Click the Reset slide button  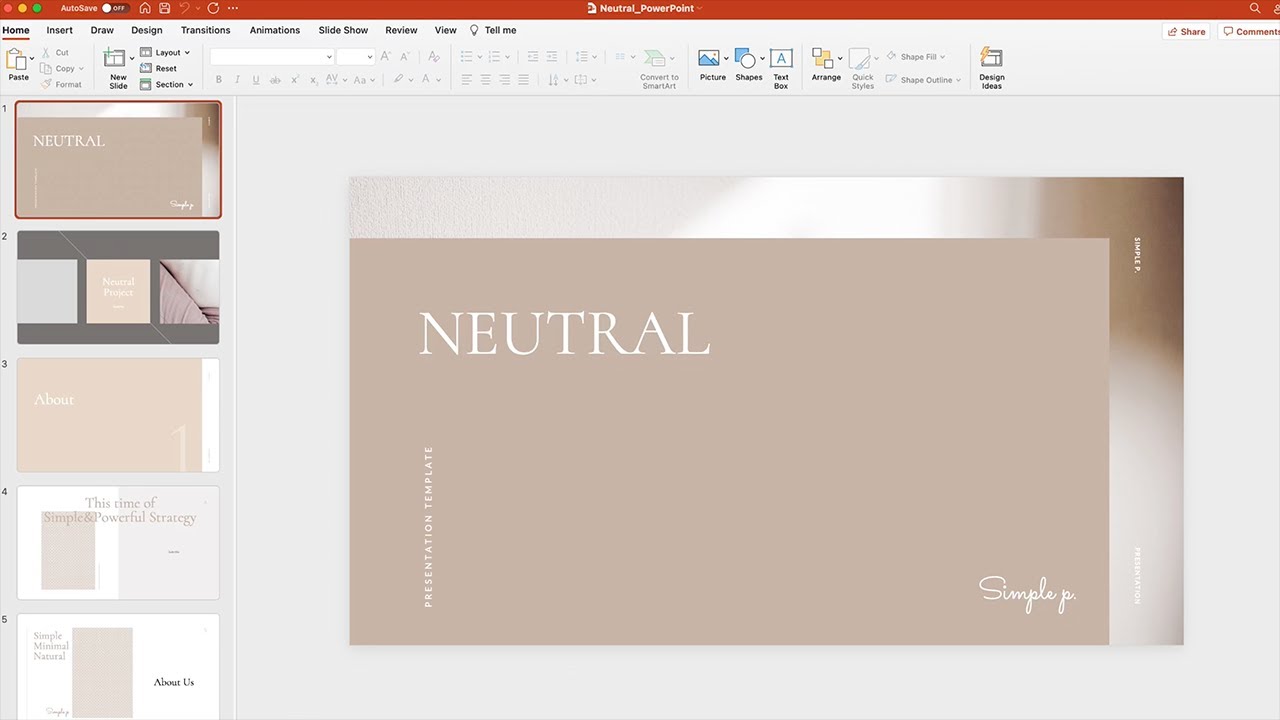pyautogui.click(x=159, y=68)
